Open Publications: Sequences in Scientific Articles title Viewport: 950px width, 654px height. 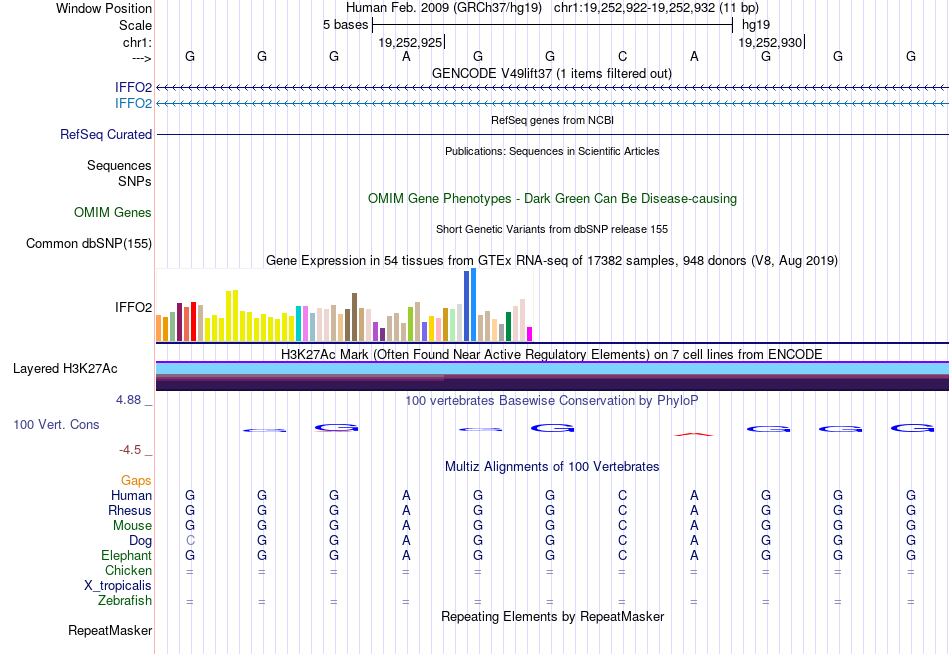(x=552, y=151)
